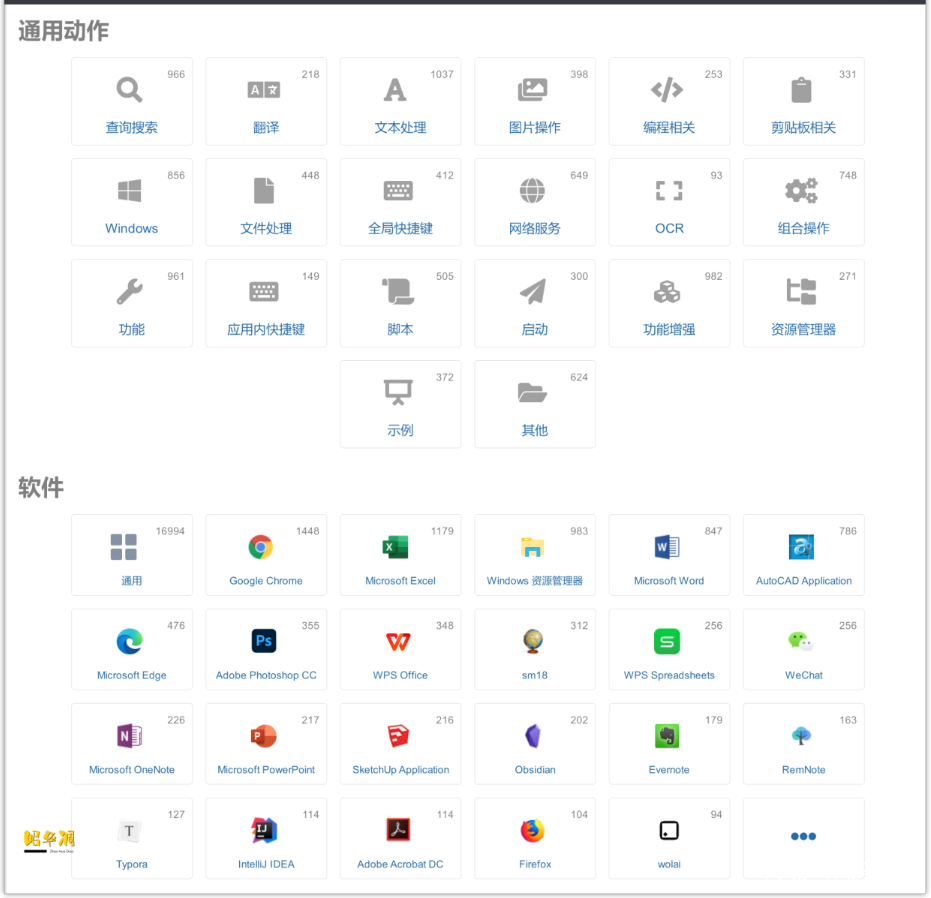Open the Microsoft PowerPoint link

(266, 770)
